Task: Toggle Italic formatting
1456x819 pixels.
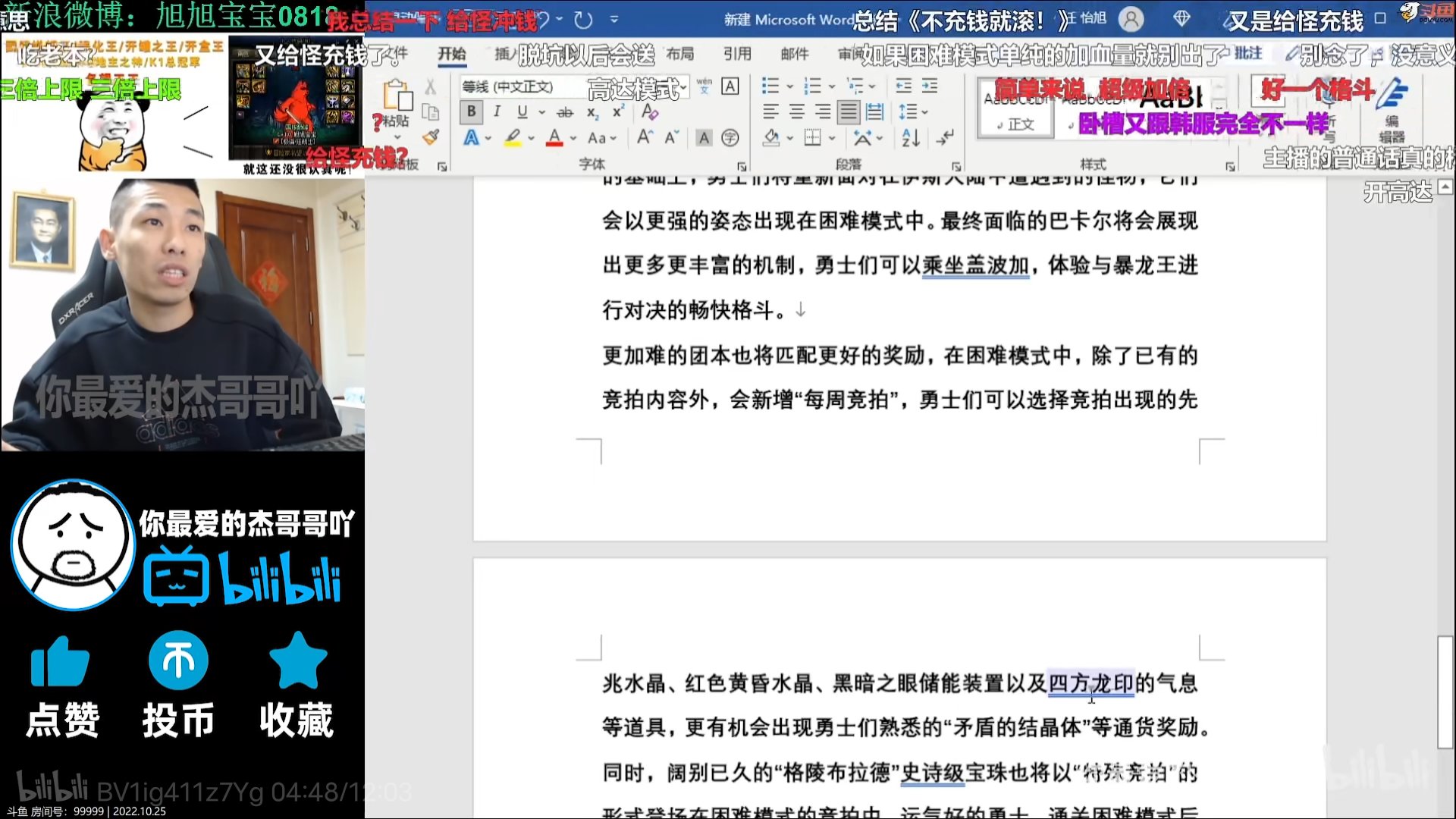Action: 497,112
